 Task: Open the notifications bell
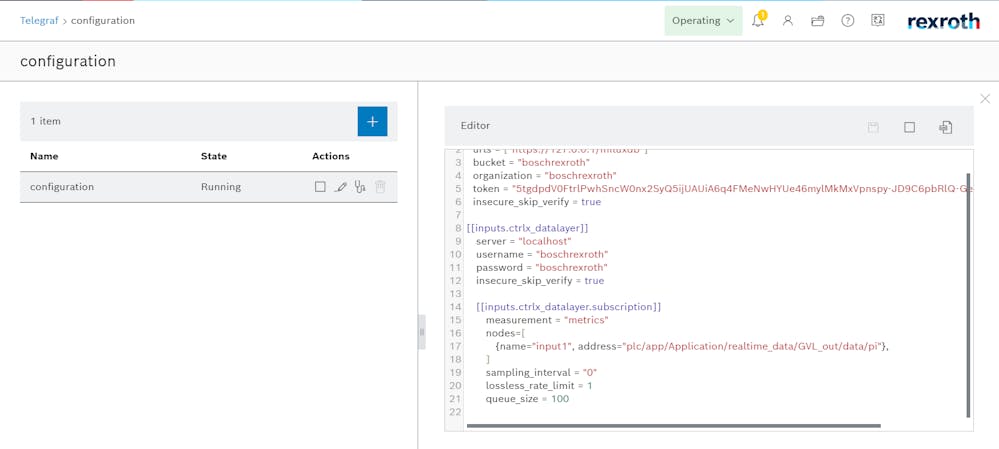pyautogui.click(x=758, y=20)
